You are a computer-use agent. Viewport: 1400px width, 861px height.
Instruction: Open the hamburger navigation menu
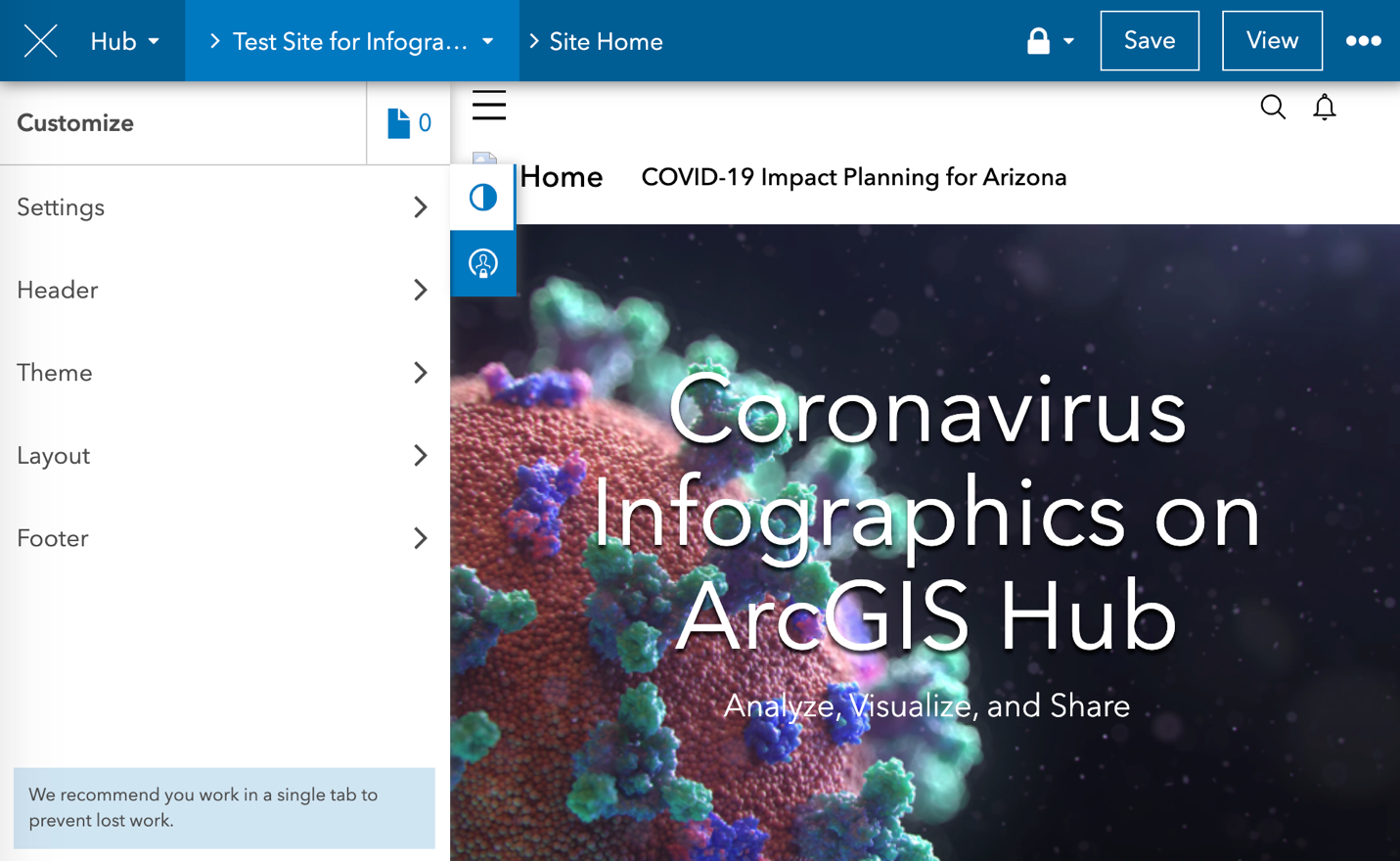[489, 105]
